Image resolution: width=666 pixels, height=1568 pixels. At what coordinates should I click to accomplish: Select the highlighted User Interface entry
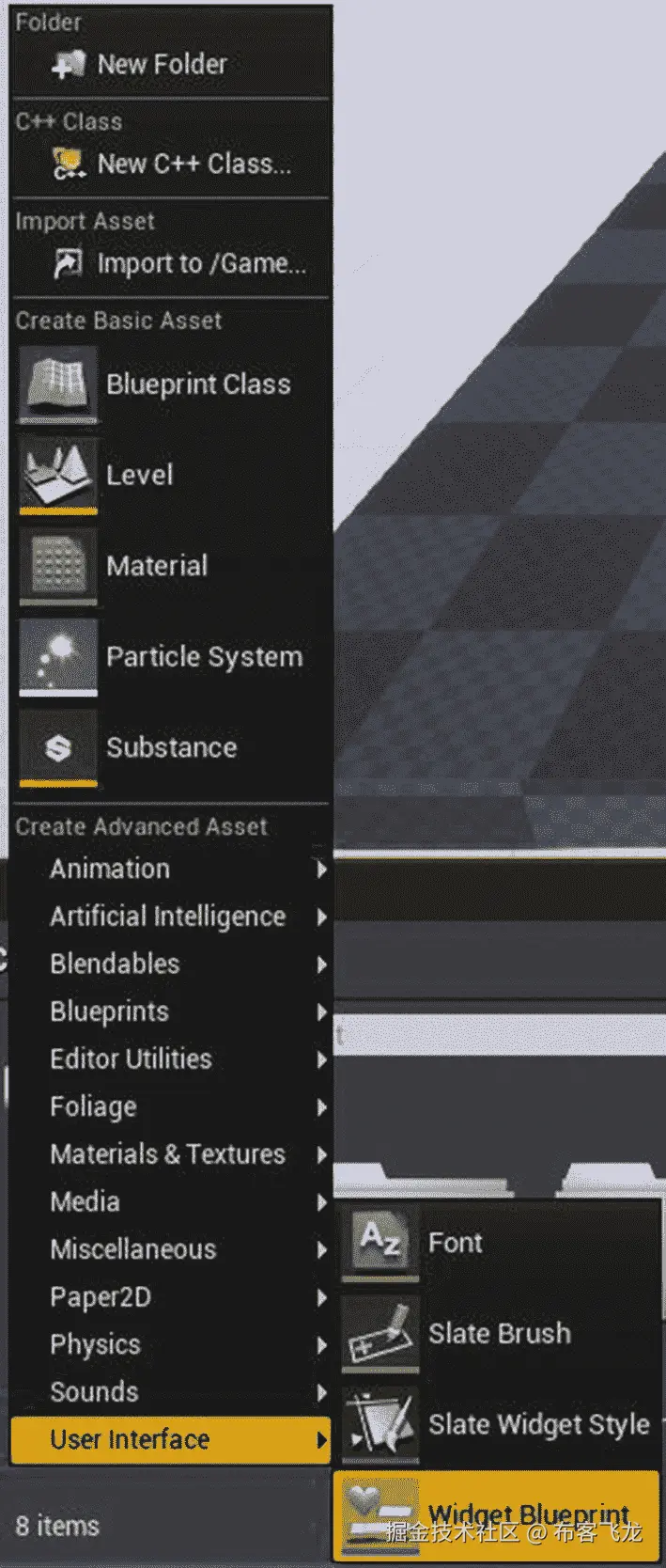coord(170,1440)
